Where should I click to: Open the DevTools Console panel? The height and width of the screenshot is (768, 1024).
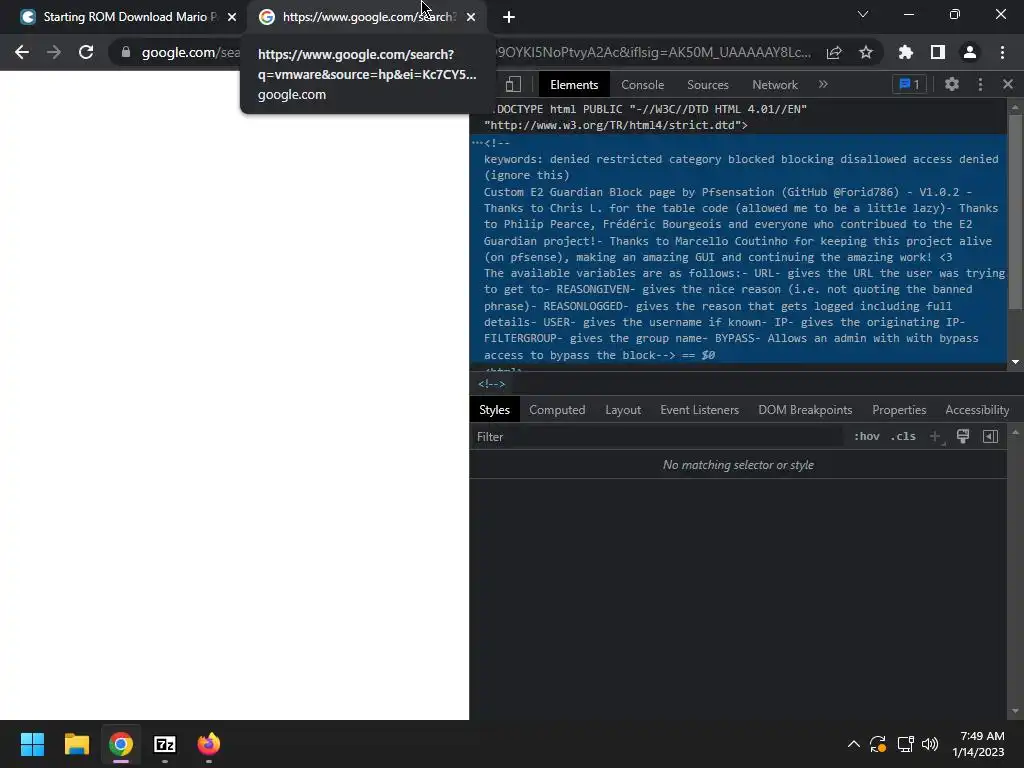click(643, 84)
